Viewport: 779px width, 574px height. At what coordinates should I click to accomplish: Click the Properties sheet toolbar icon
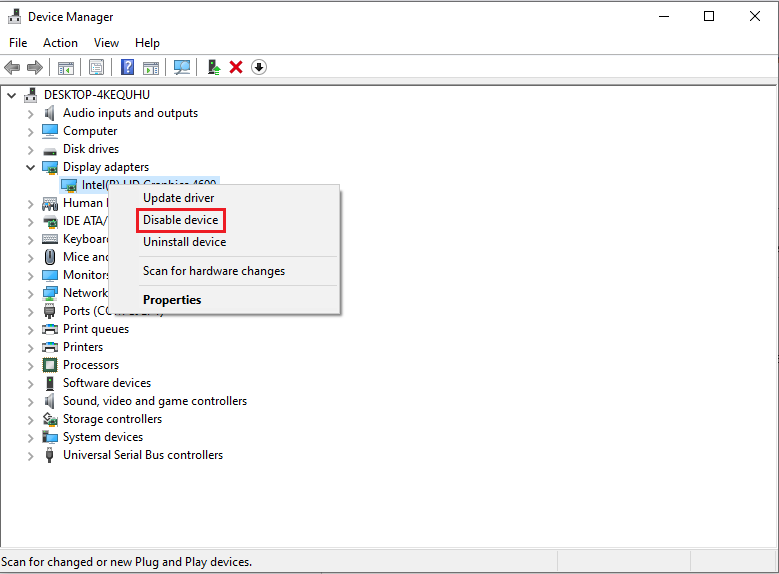pos(96,67)
